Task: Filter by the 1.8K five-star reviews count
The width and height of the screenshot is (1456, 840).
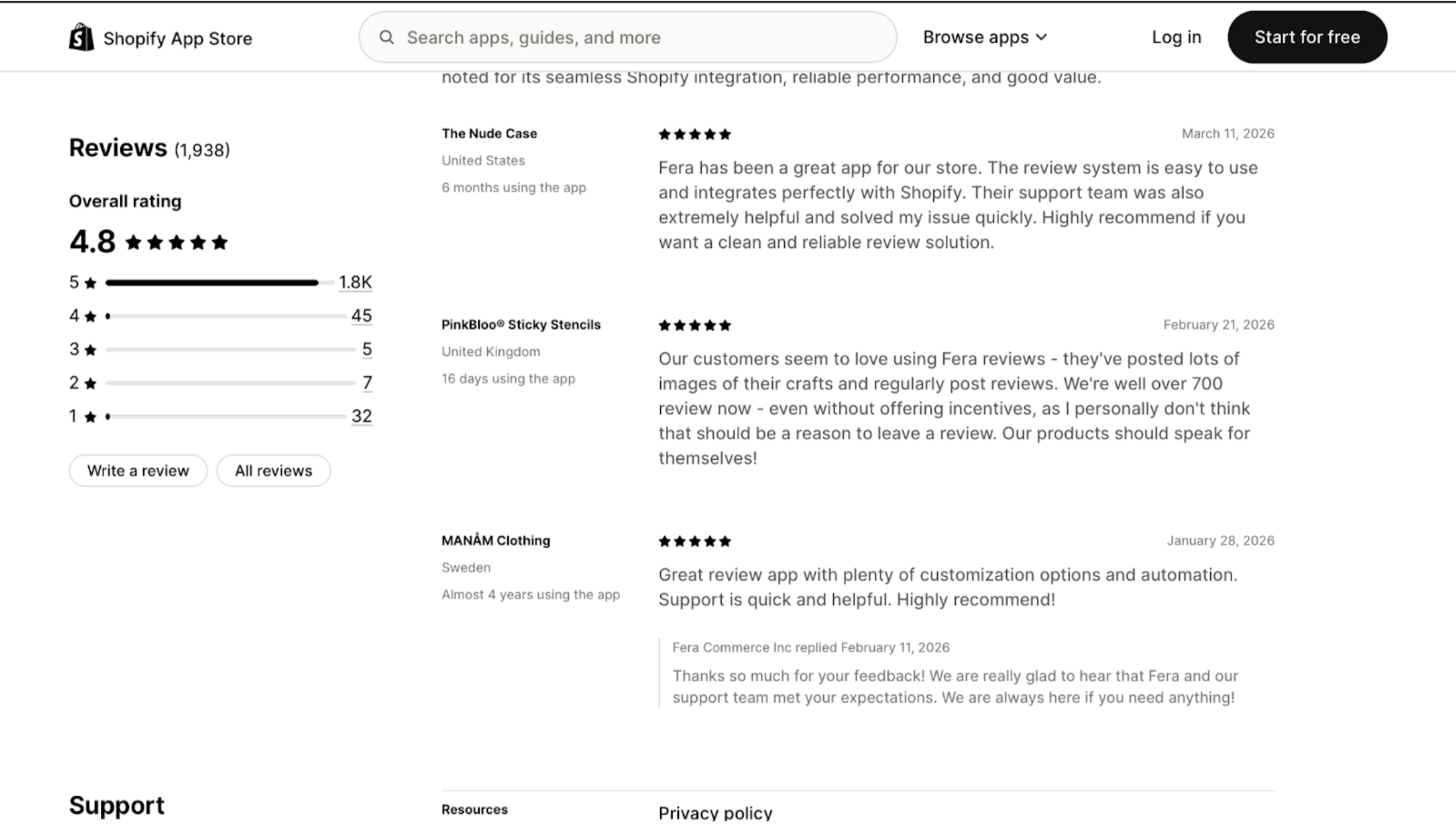Action: [x=355, y=282]
